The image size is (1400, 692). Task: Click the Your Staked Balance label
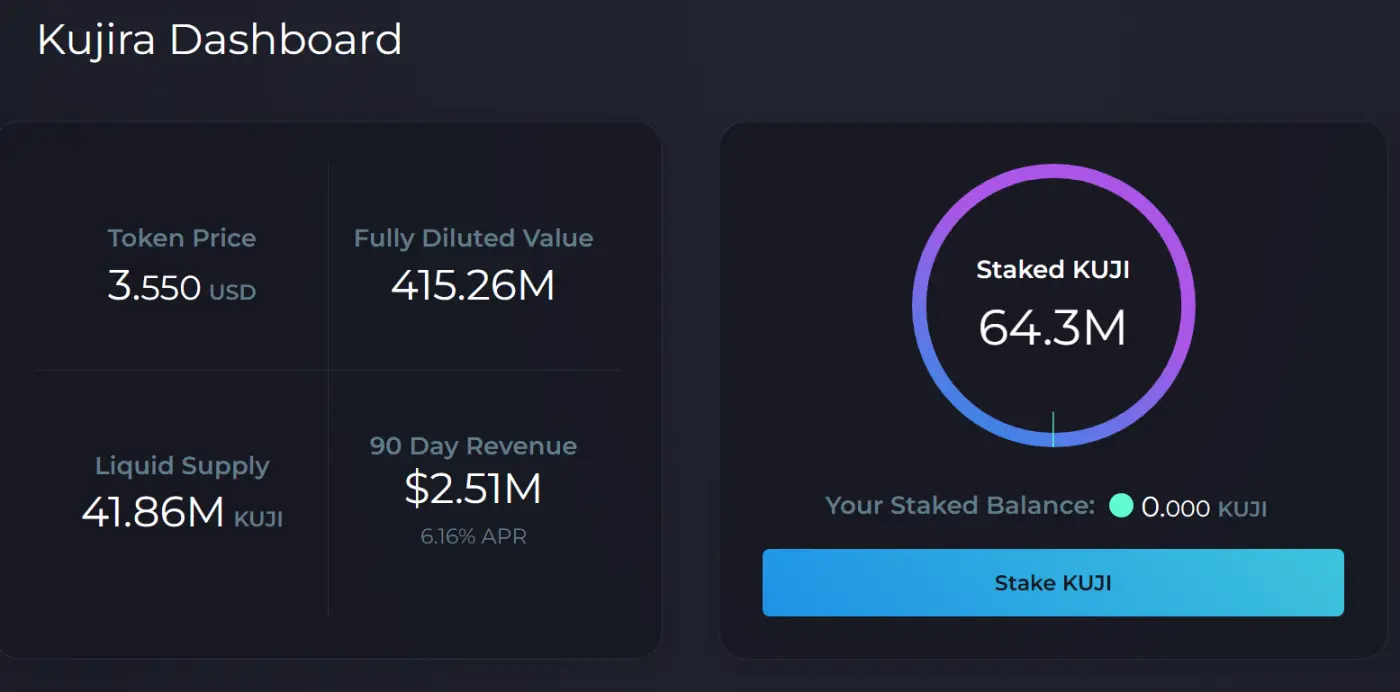pos(960,506)
